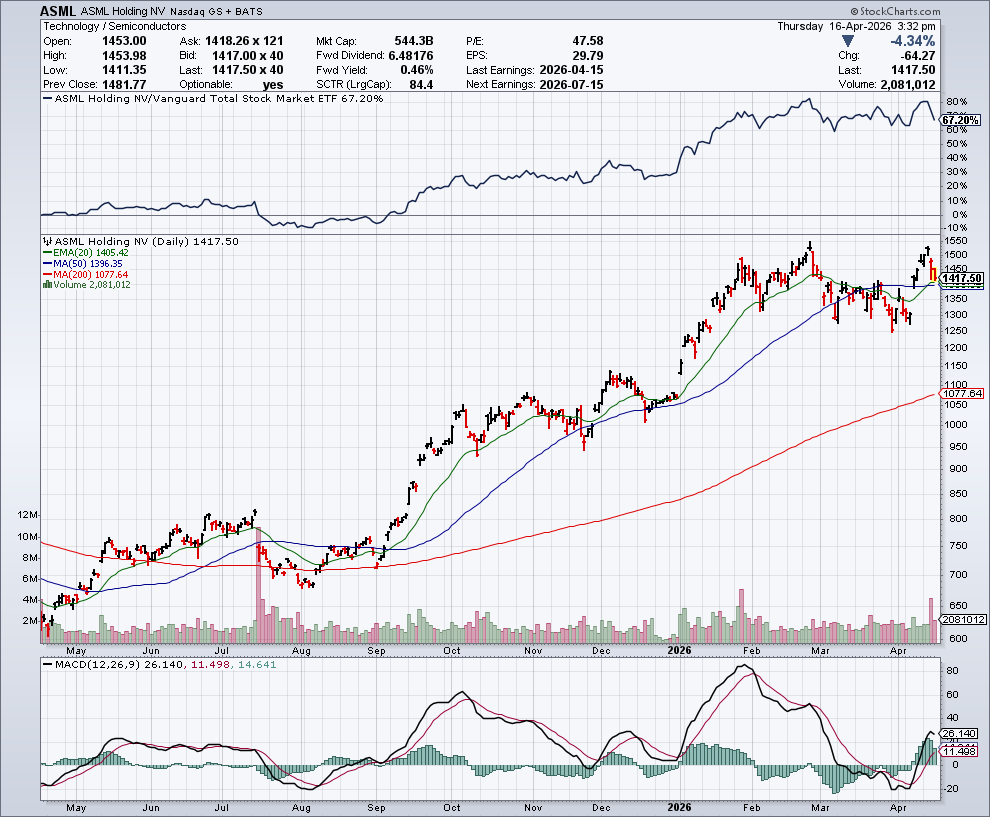Select the Next Earnings date 2026-07-15
Viewport: 990px width, 817px height.
click(x=569, y=84)
